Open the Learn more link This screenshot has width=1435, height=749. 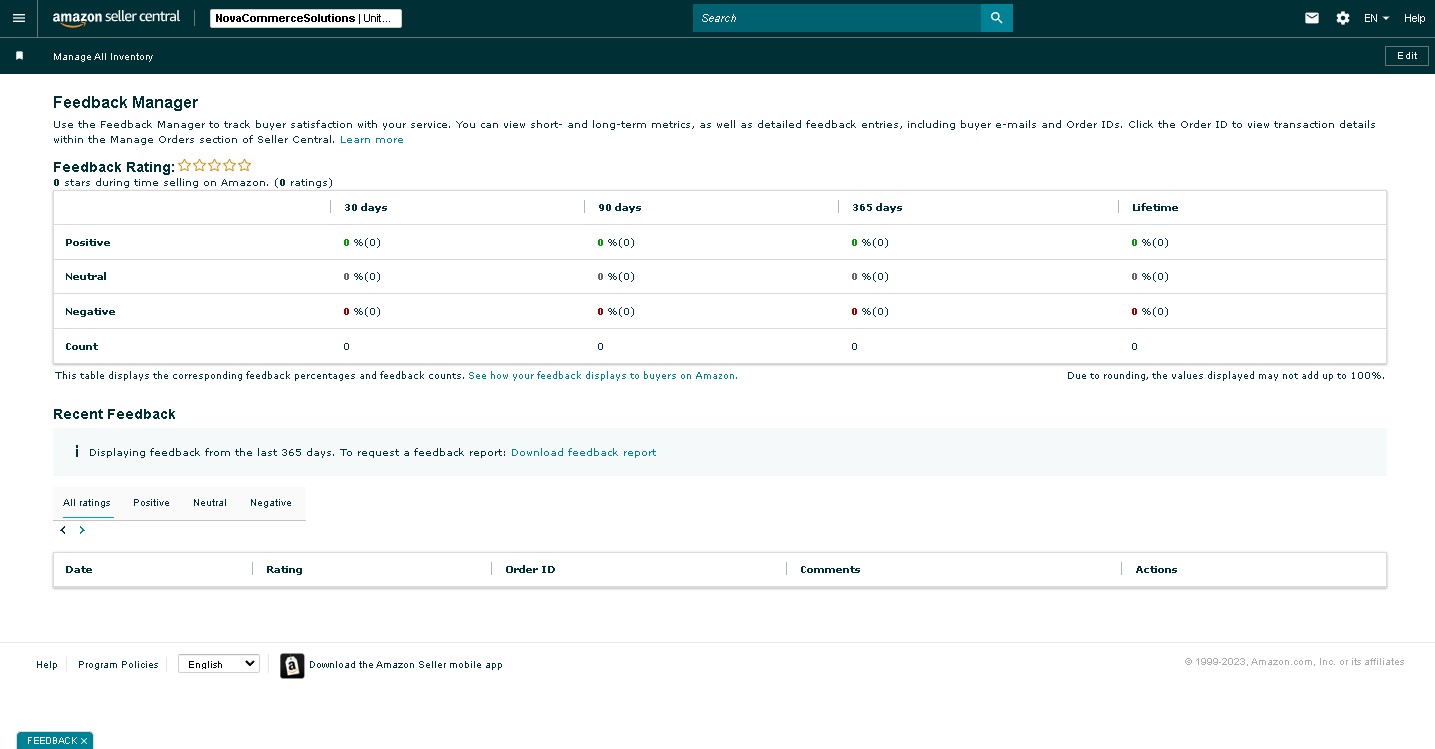372,140
